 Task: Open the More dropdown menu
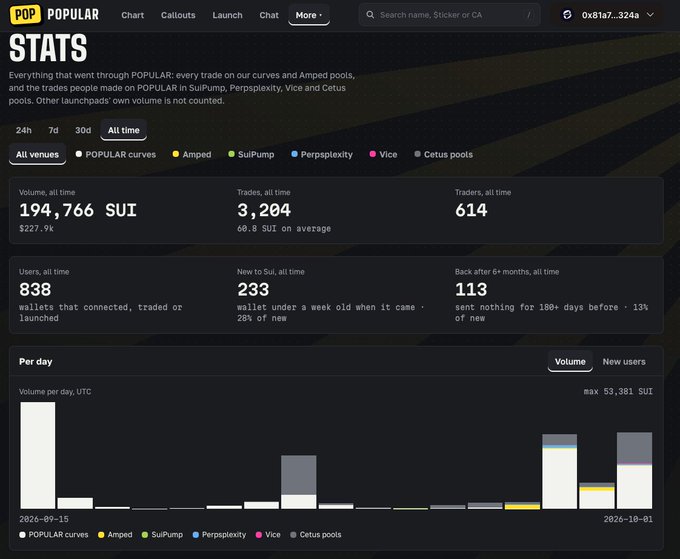pyautogui.click(x=309, y=15)
